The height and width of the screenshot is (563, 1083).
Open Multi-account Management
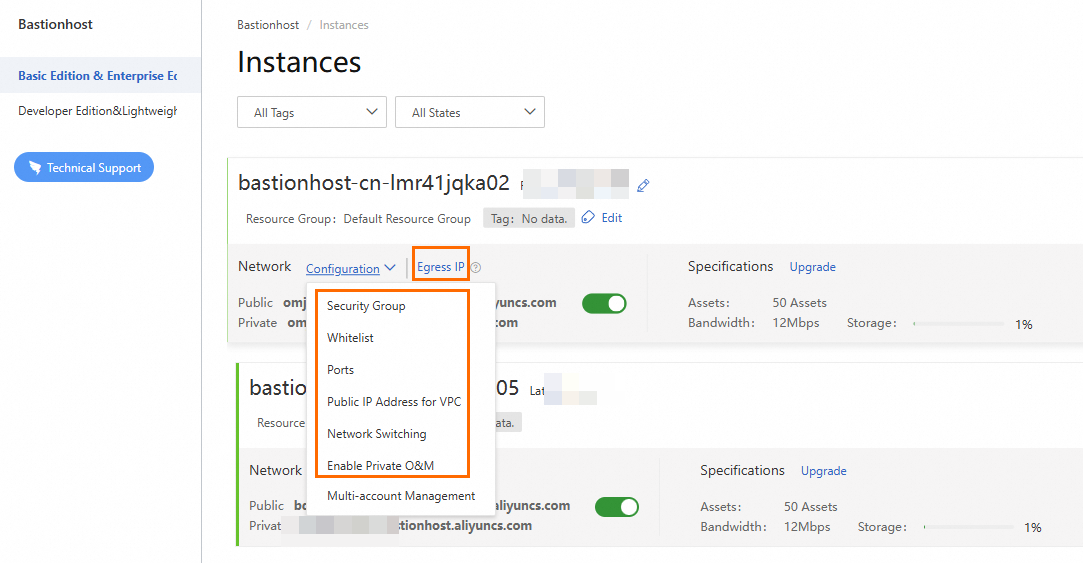point(401,496)
